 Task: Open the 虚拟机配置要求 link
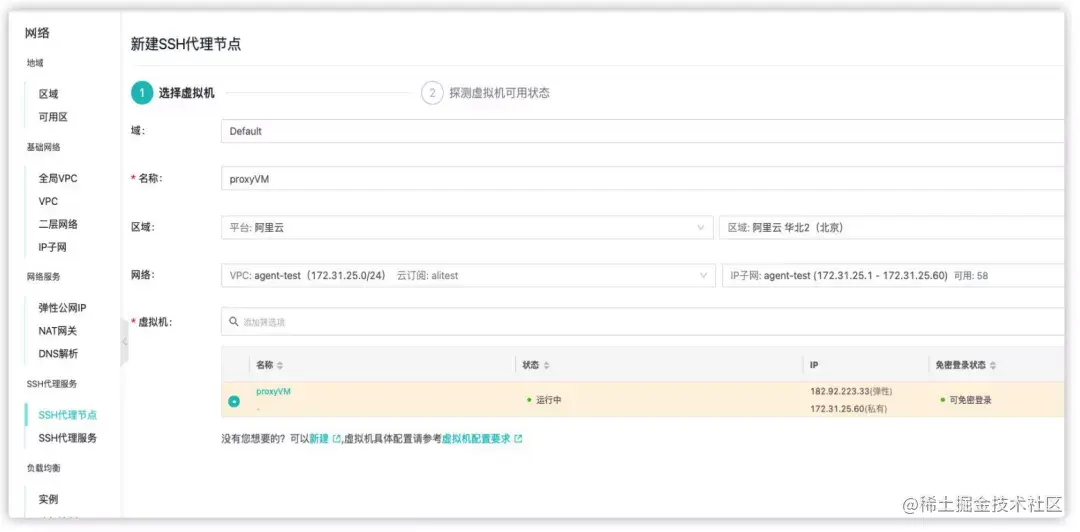click(476, 439)
